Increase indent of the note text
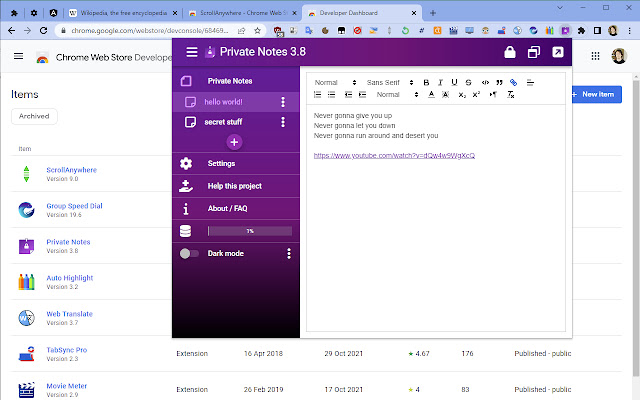The width and height of the screenshot is (640, 400). [362, 95]
